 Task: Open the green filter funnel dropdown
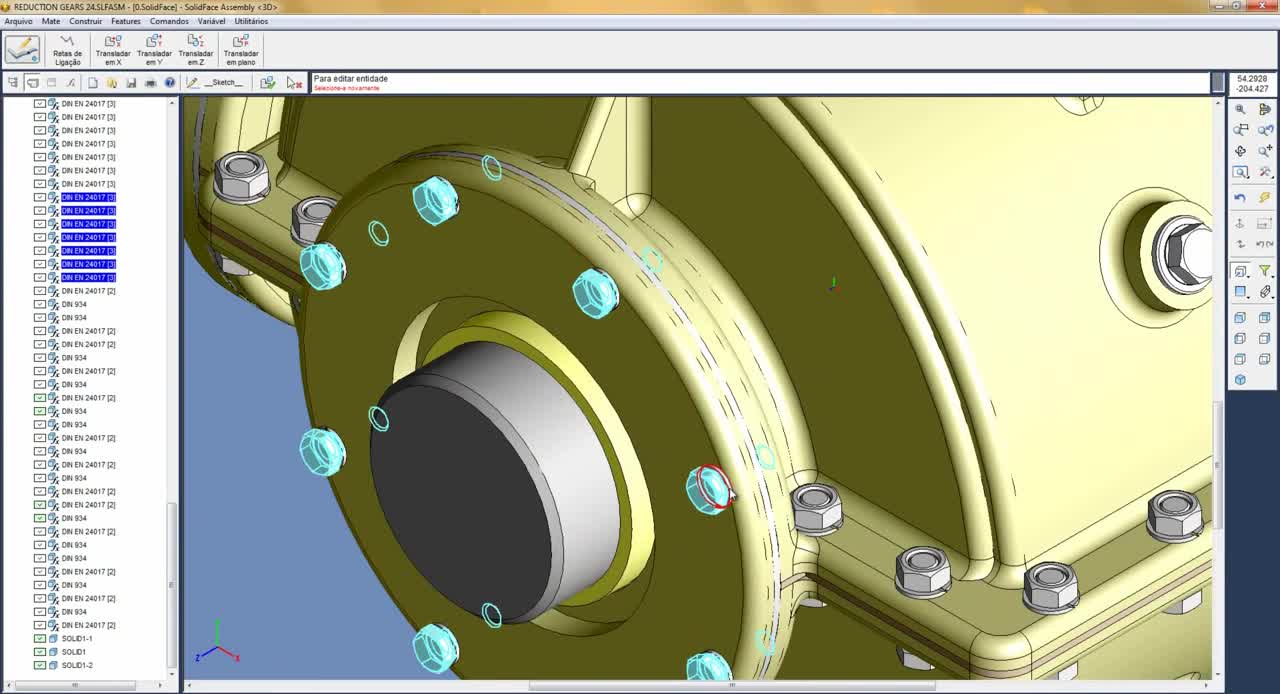[1265, 271]
